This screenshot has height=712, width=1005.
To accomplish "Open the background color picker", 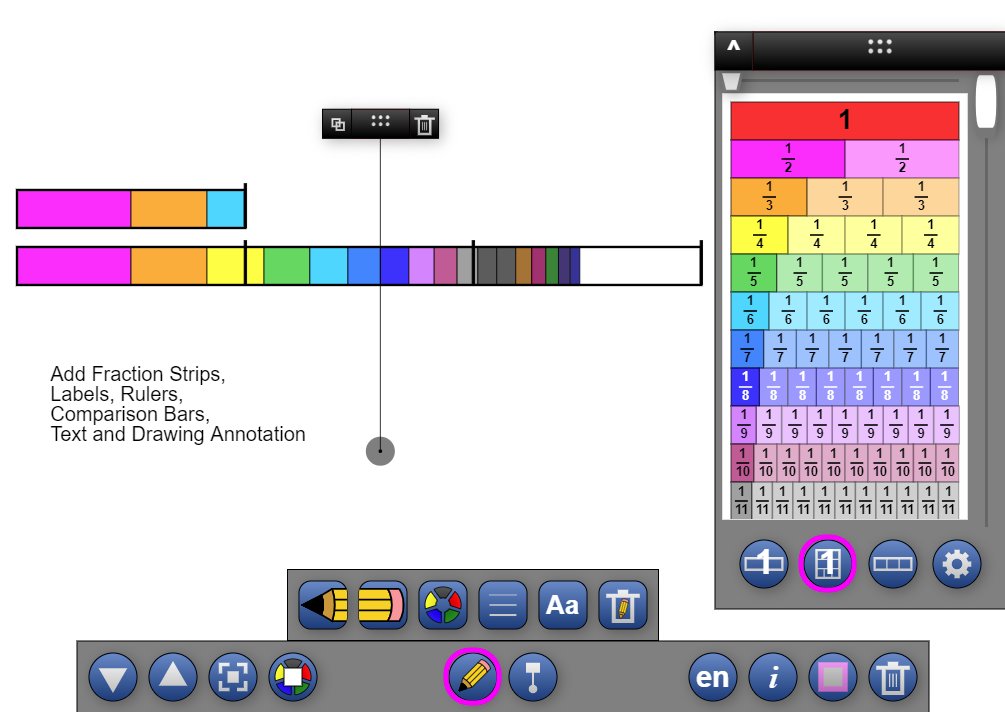I will click(293, 677).
